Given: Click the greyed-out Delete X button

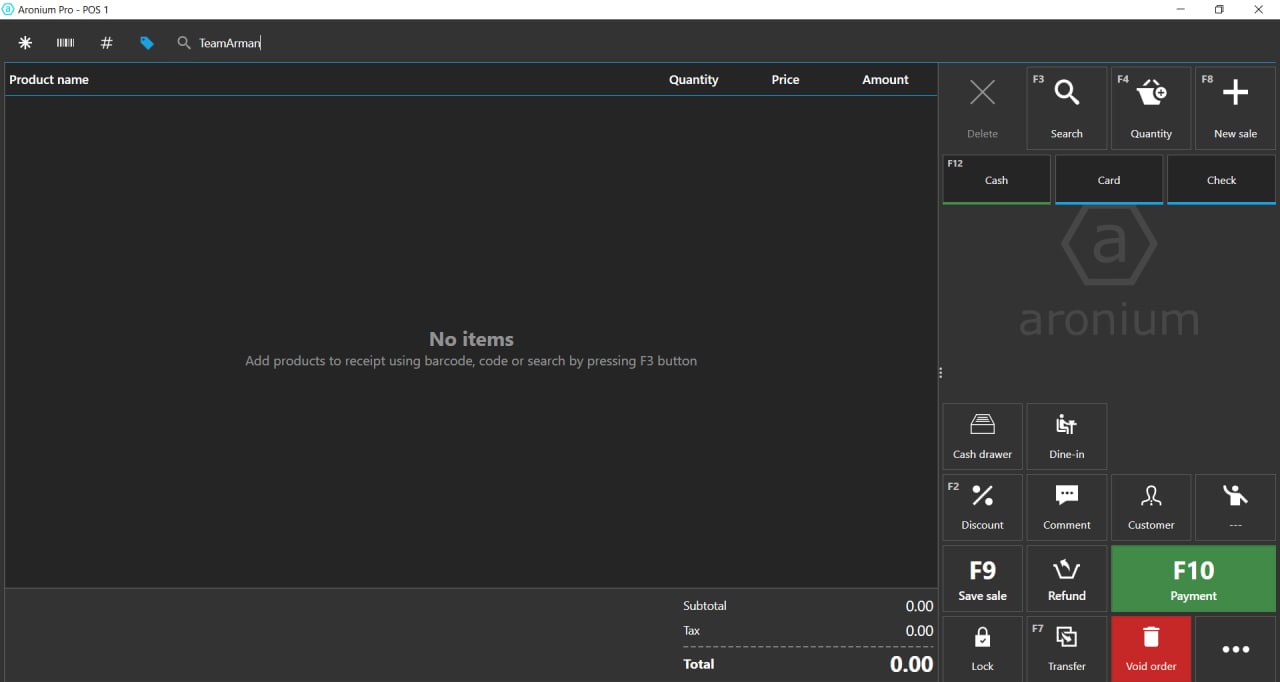Looking at the screenshot, I should click(x=983, y=108).
